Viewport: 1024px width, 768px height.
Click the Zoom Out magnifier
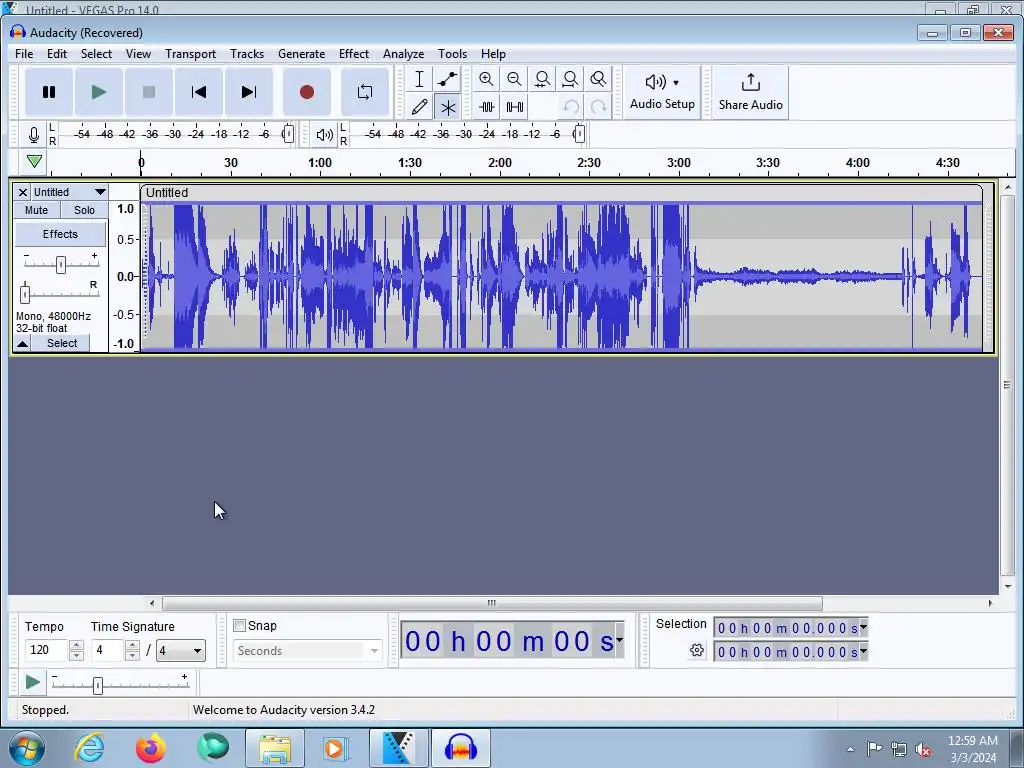(514, 80)
